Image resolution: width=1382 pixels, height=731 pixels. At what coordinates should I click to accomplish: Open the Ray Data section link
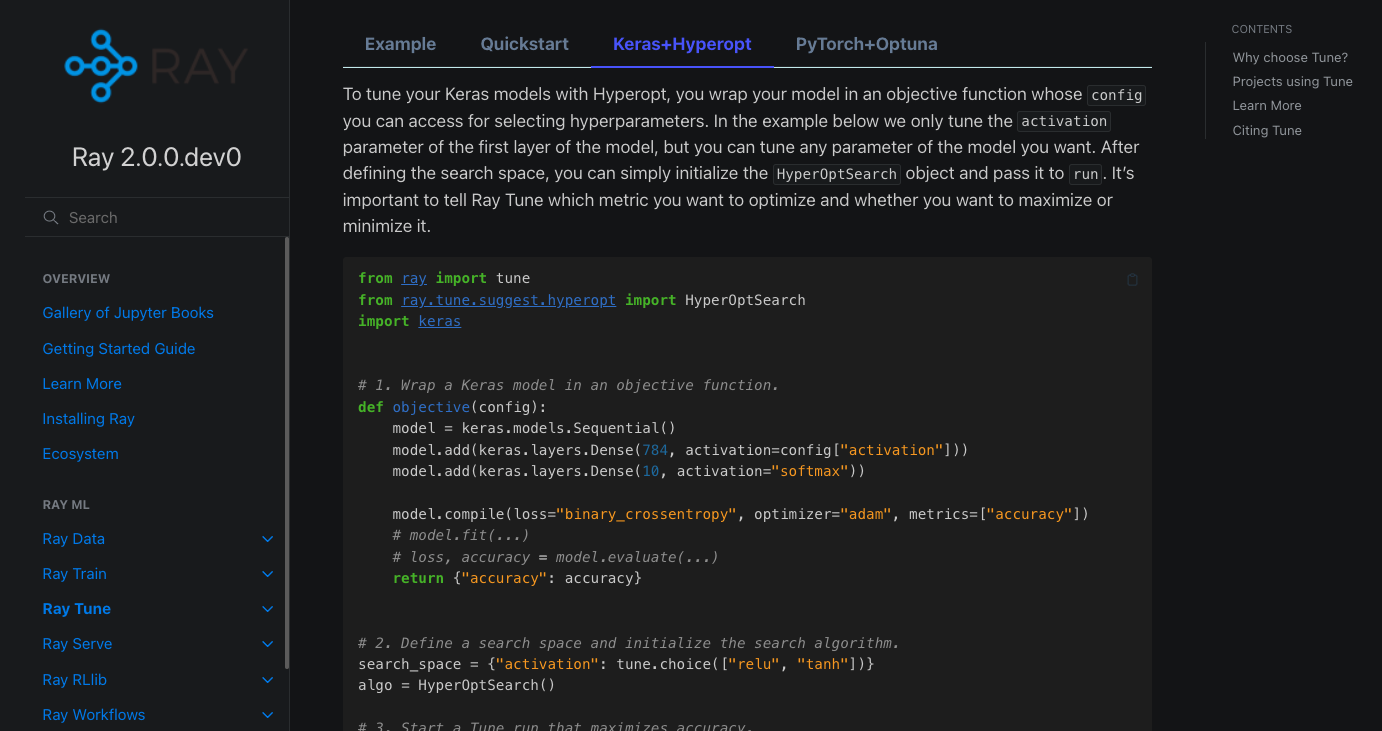tap(73, 539)
